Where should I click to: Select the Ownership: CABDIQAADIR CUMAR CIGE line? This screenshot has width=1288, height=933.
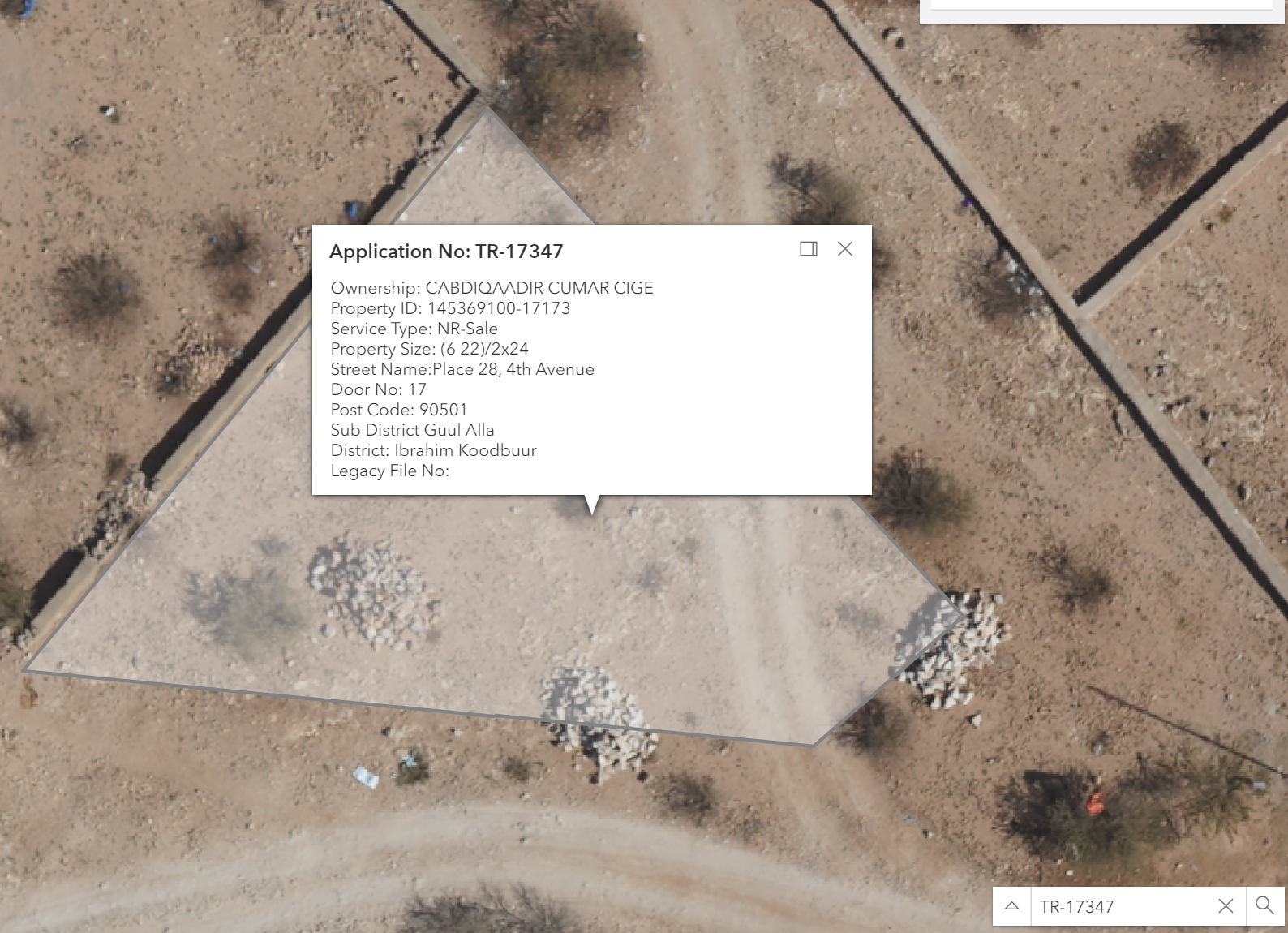point(492,288)
